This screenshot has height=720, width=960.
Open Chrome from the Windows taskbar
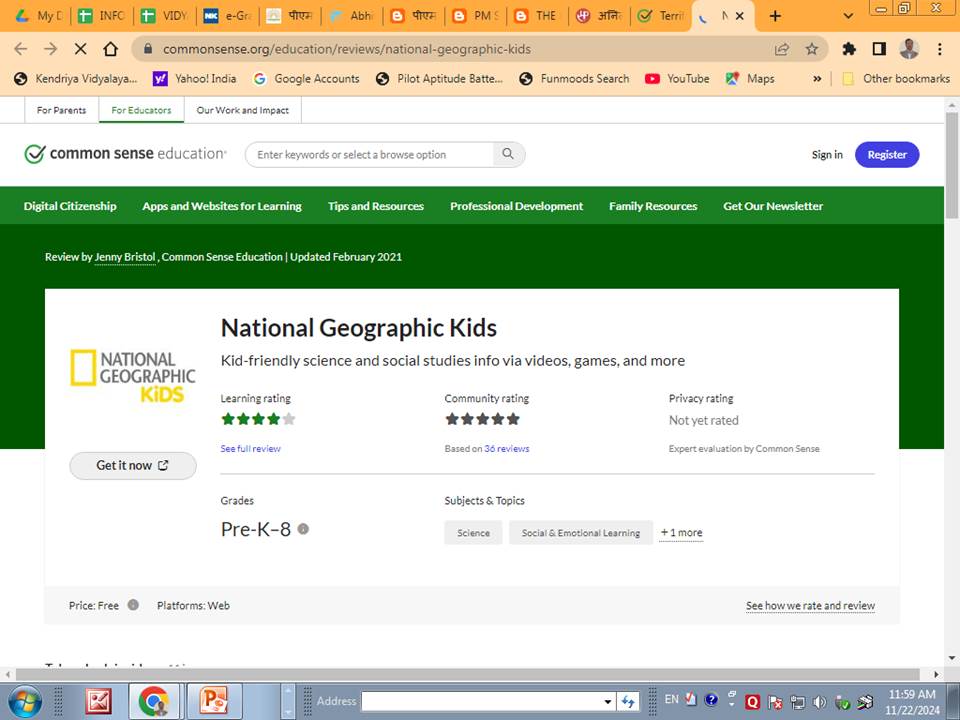pyautogui.click(x=153, y=700)
